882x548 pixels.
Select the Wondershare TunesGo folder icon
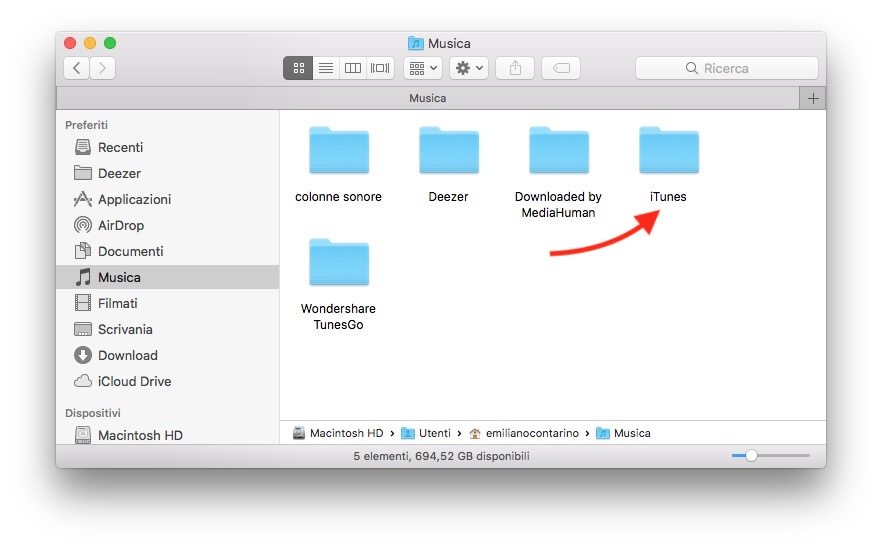[x=339, y=262]
